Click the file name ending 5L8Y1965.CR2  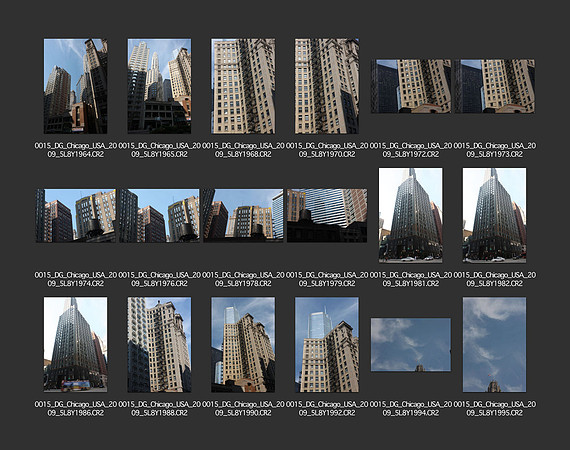point(159,150)
